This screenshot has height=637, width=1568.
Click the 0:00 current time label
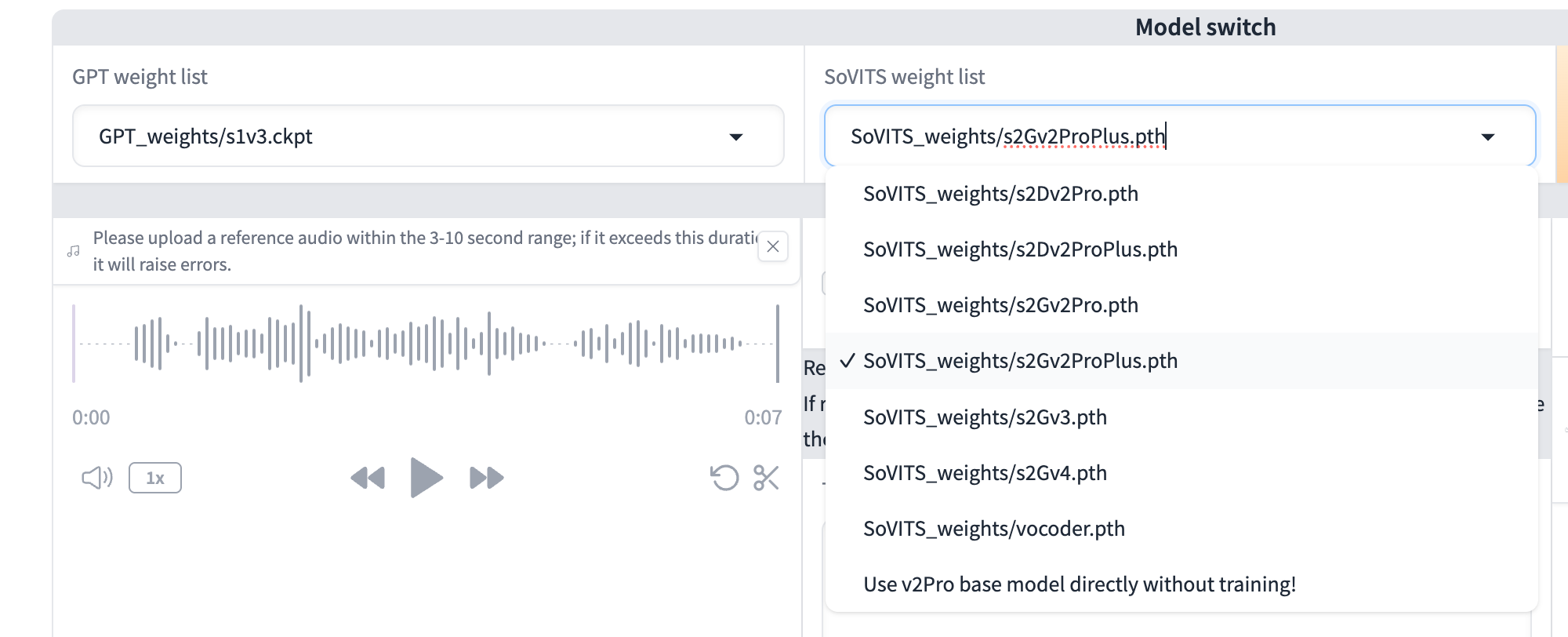[x=91, y=417]
